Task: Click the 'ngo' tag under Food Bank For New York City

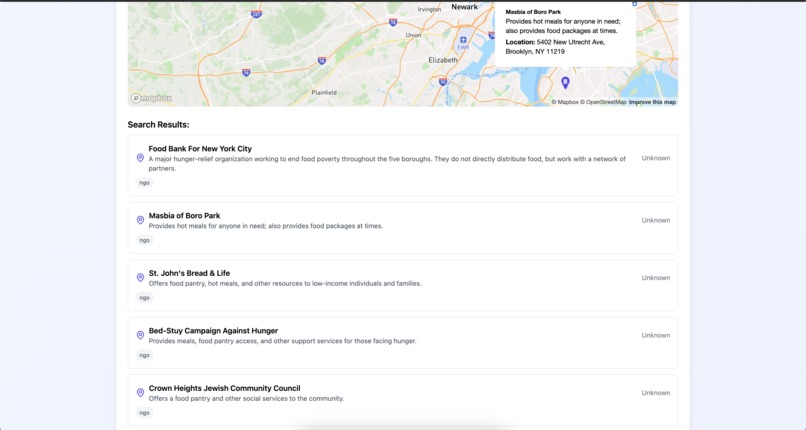Action: (x=144, y=183)
